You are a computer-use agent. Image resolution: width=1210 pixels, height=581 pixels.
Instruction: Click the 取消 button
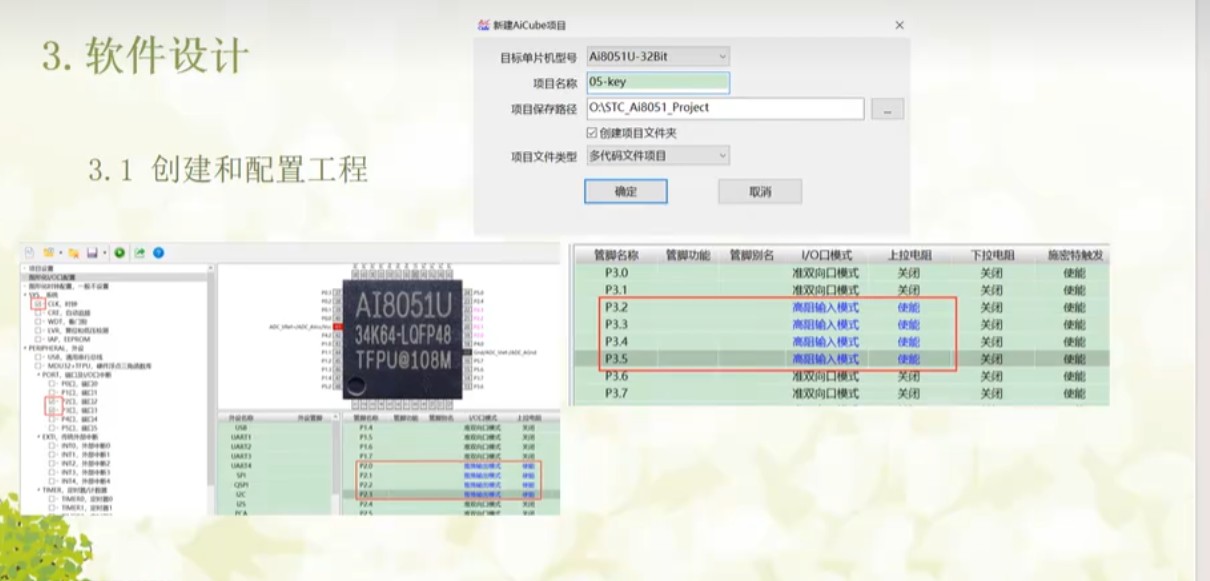pyautogui.click(x=758, y=191)
